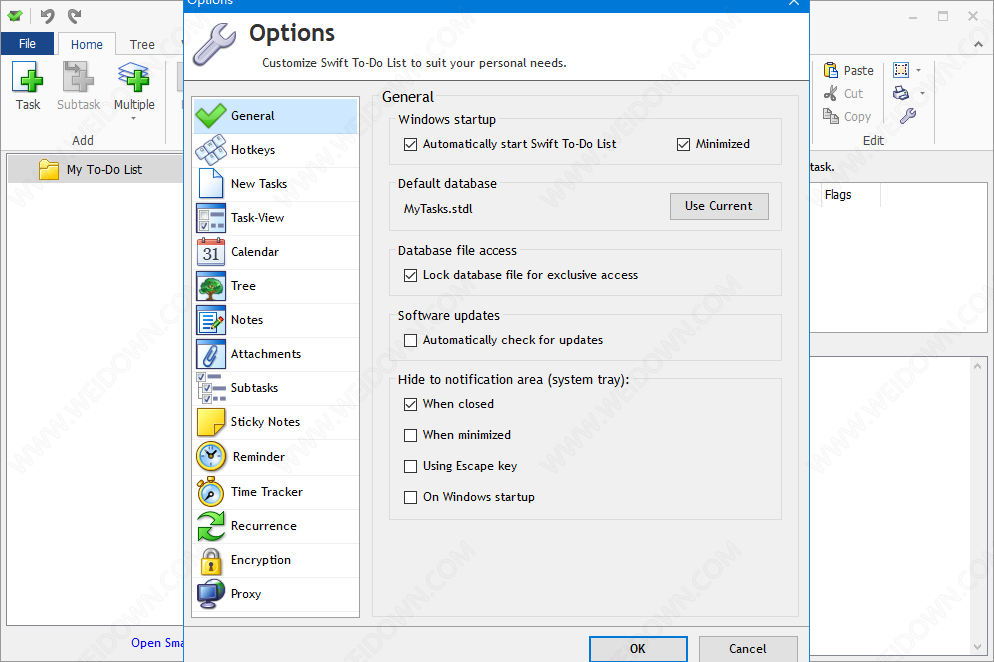Switch to the Tree ribbon tab

[x=142, y=44]
